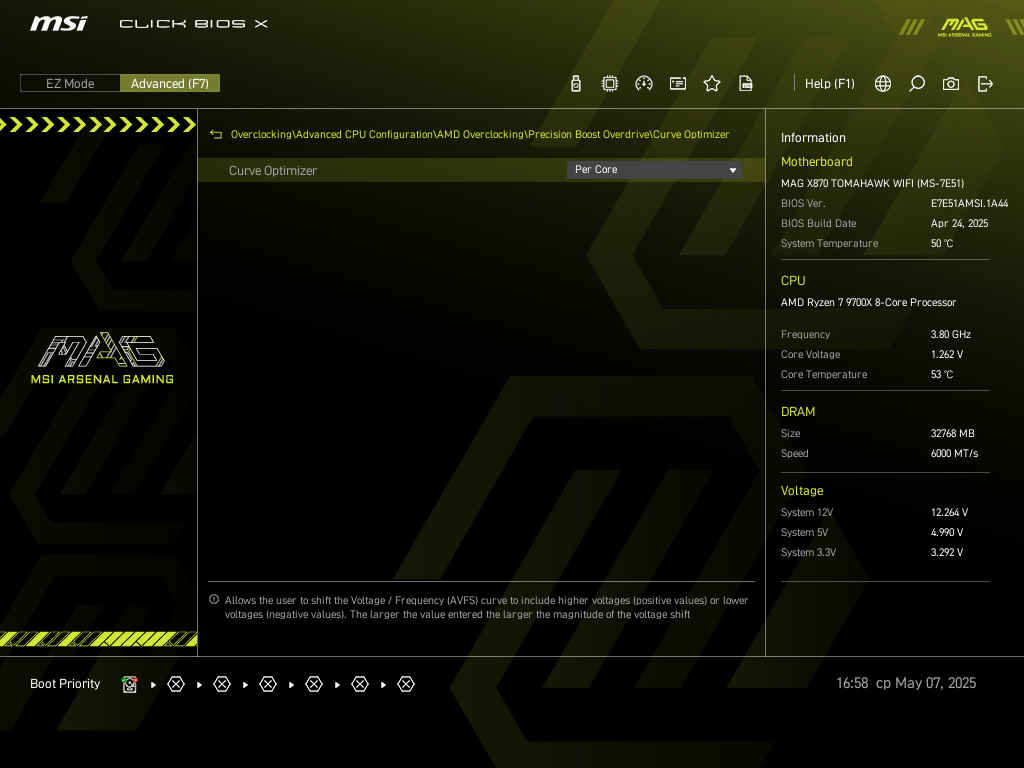Open Help (F1)
This screenshot has width=1024, height=768.
[829, 84]
